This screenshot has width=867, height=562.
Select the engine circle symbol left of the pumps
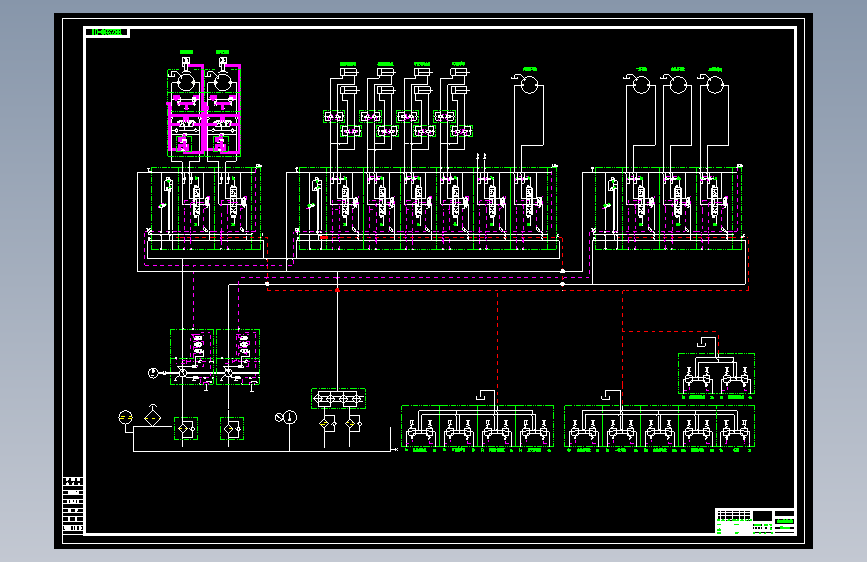[153, 373]
